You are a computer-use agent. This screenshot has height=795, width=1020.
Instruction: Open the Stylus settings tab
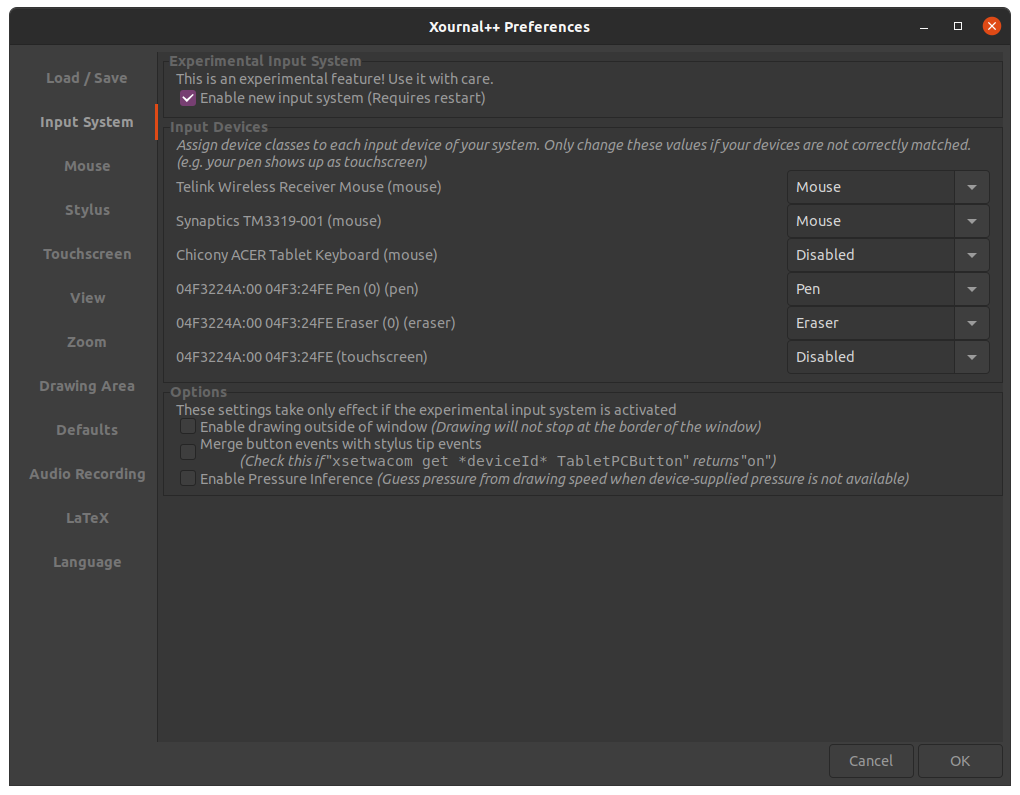pos(87,210)
